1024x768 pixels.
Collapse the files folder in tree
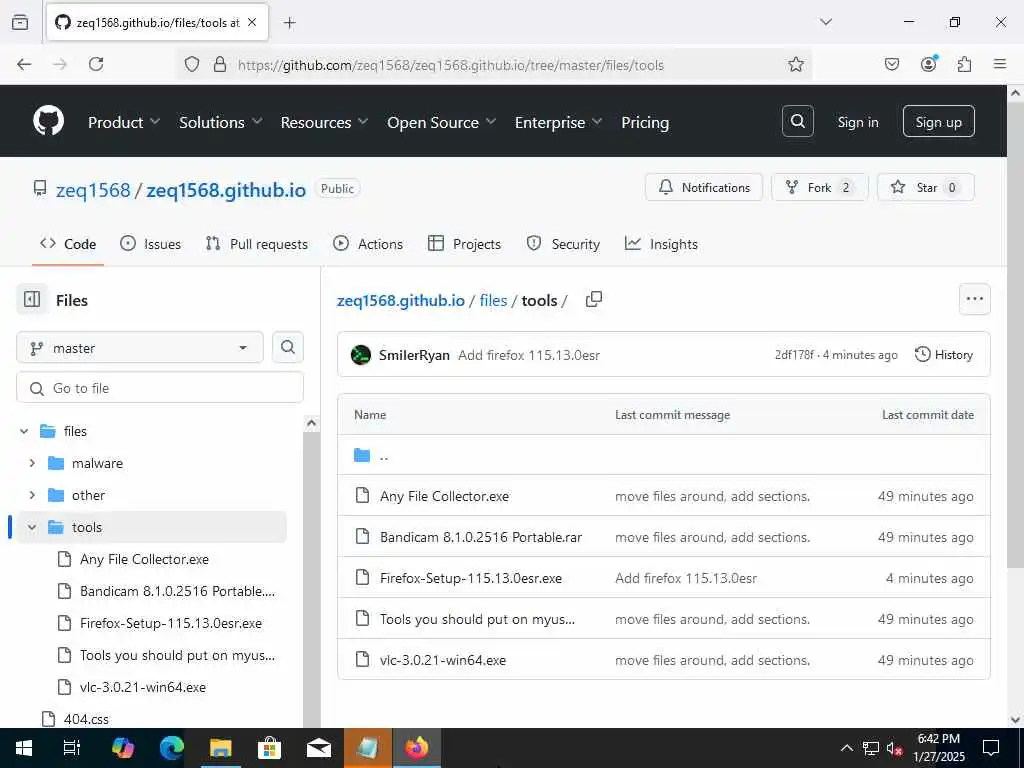(x=24, y=431)
